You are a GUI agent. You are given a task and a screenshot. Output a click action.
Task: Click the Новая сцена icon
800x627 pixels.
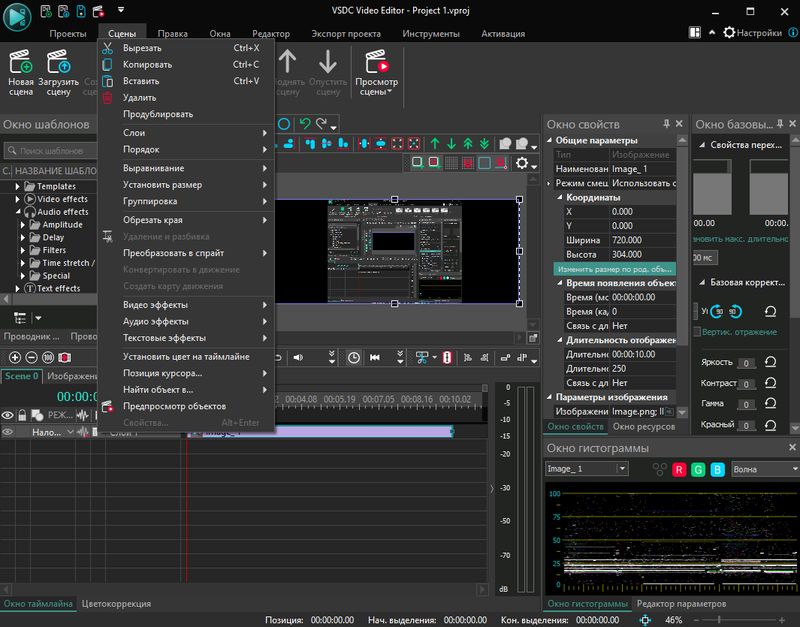click(20, 63)
